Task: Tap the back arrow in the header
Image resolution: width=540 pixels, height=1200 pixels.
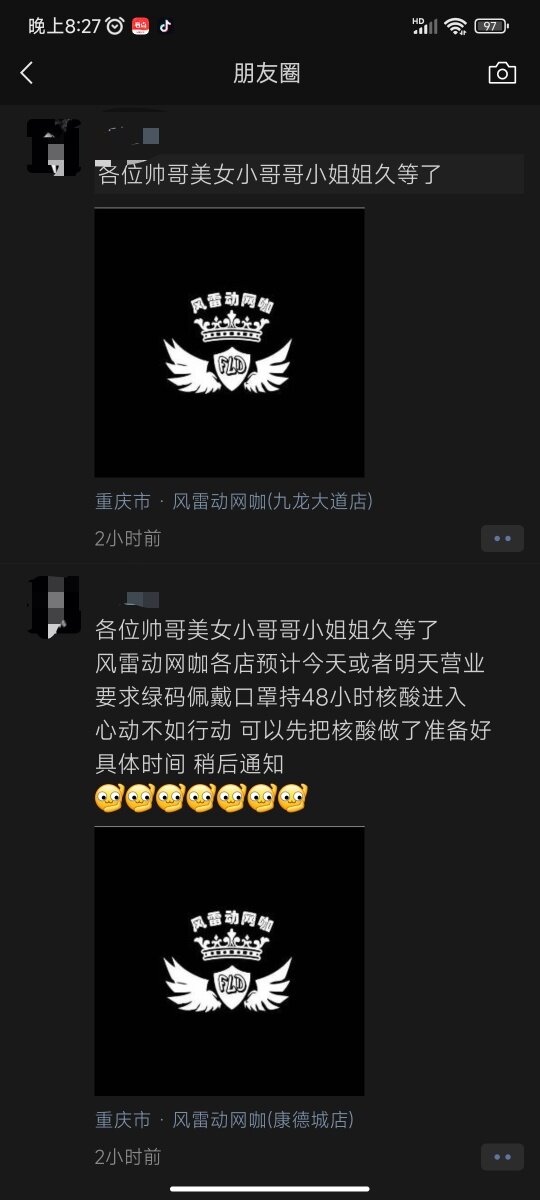Action: [27, 73]
